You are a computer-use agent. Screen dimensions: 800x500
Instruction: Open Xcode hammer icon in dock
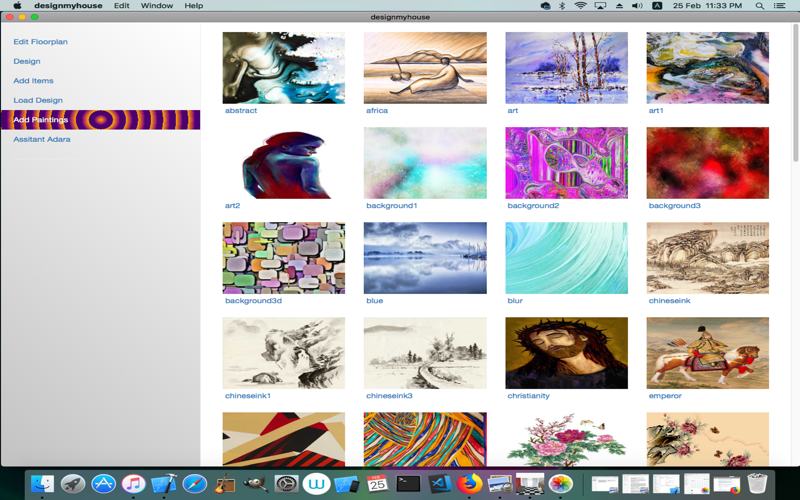point(164,483)
